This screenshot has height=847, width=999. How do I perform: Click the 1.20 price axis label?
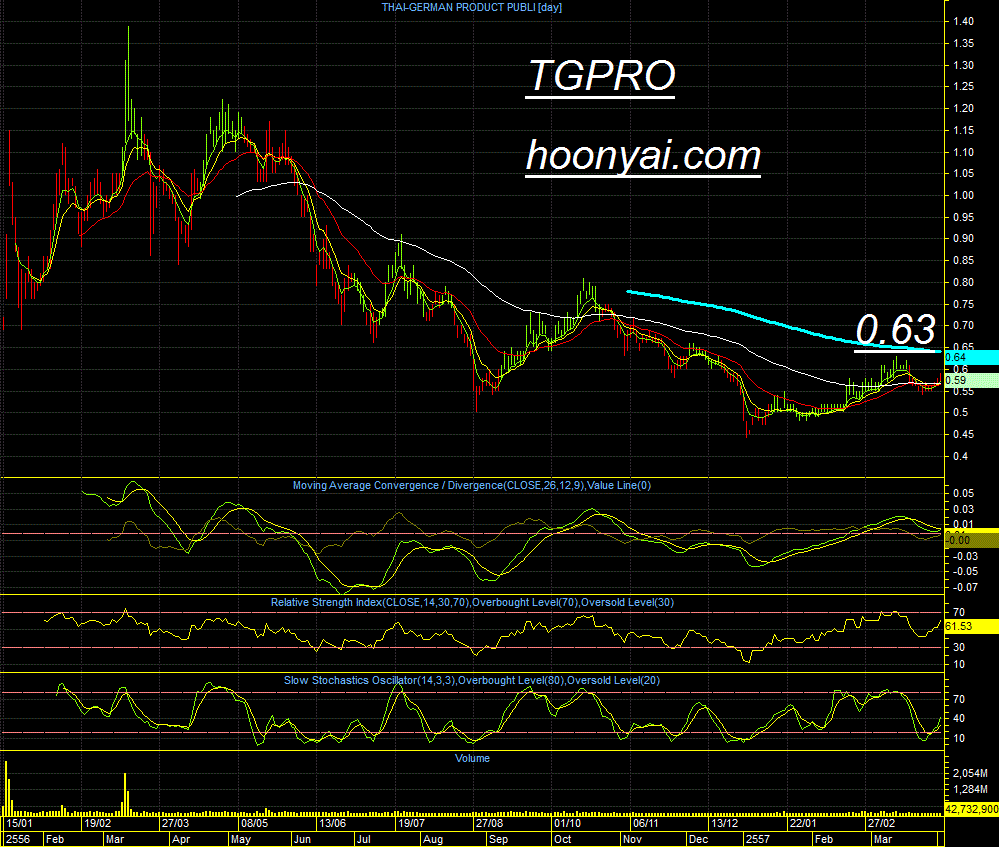(963, 108)
